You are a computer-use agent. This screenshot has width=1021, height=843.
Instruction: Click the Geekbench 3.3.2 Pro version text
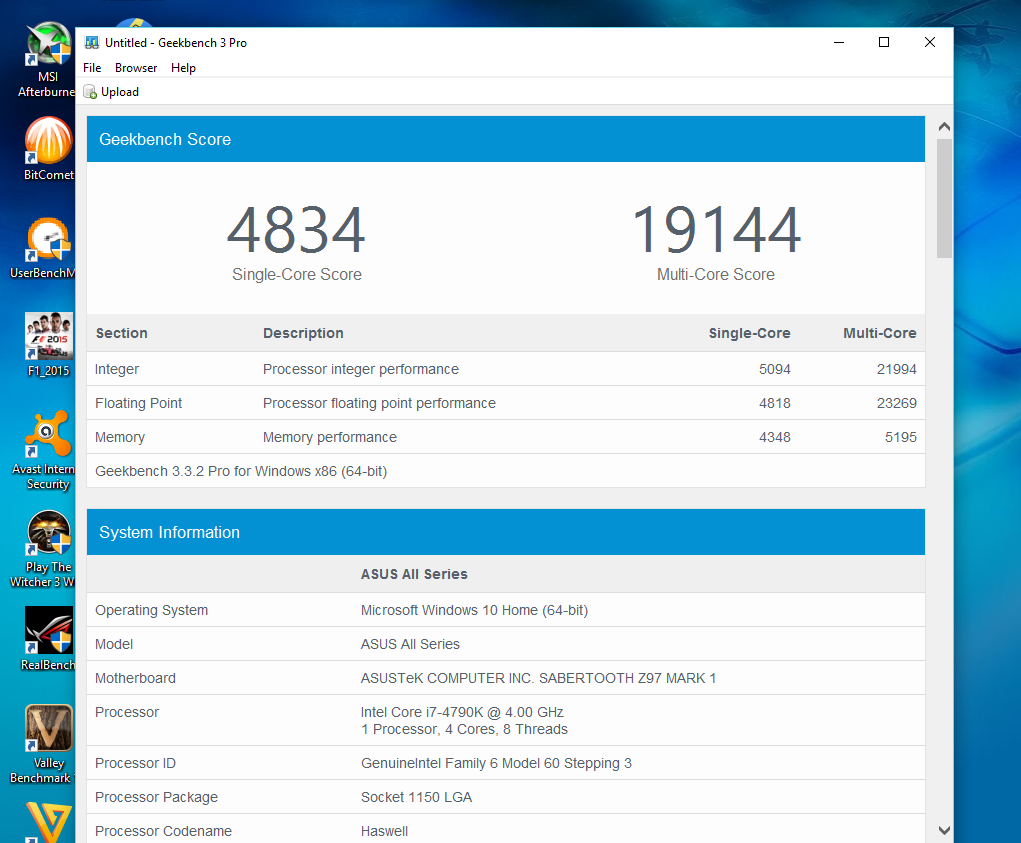[241, 471]
